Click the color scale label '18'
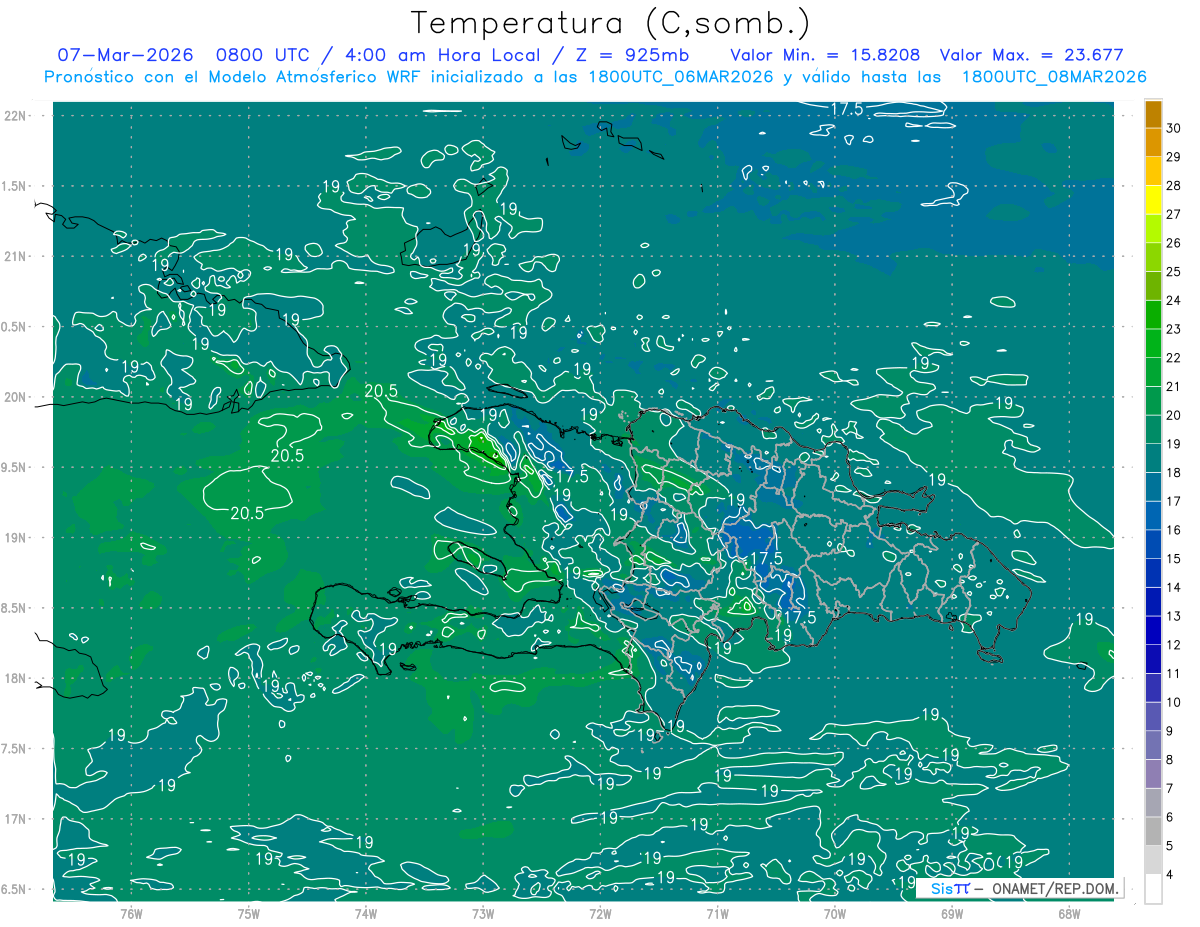This screenshot has width=1200, height=927. 1173,472
